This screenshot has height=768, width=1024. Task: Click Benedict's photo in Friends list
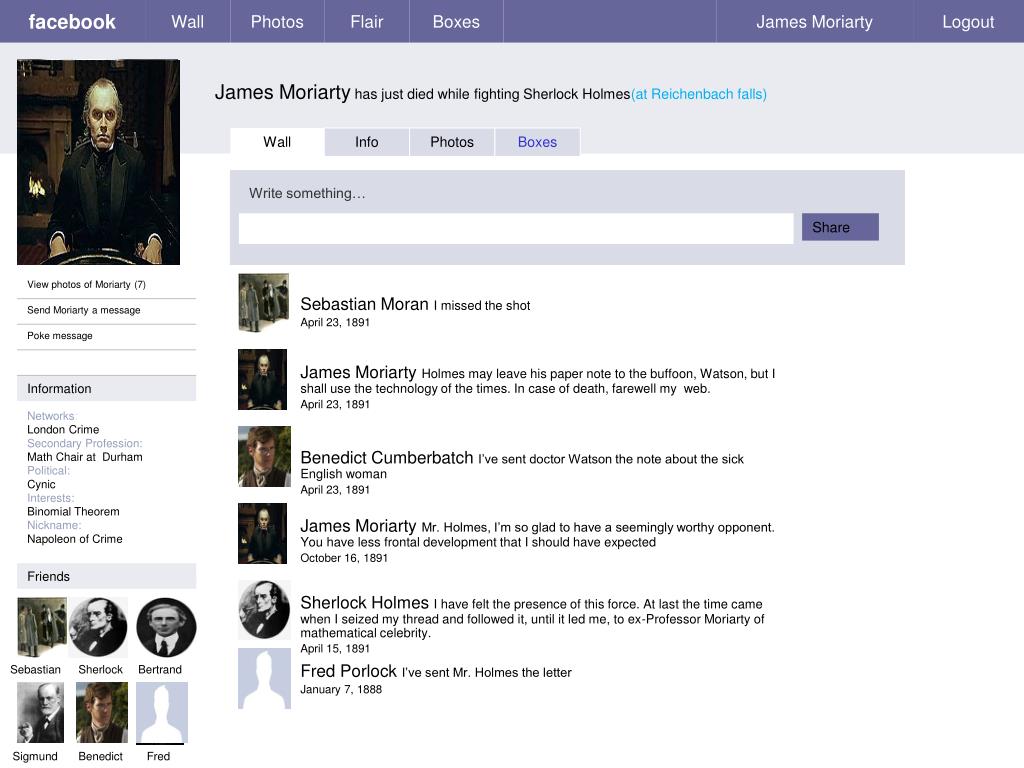[x=102, y=712]
